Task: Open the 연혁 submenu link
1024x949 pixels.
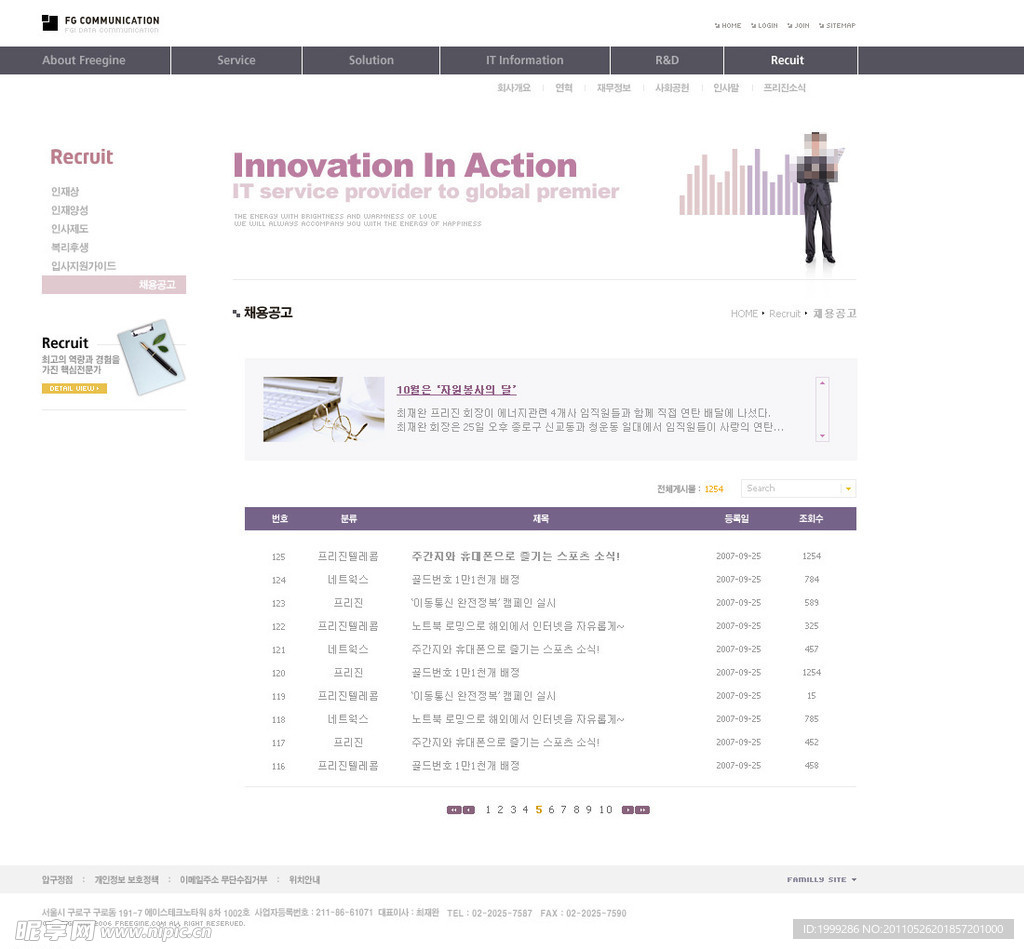Action: click(x=564, y=88)
